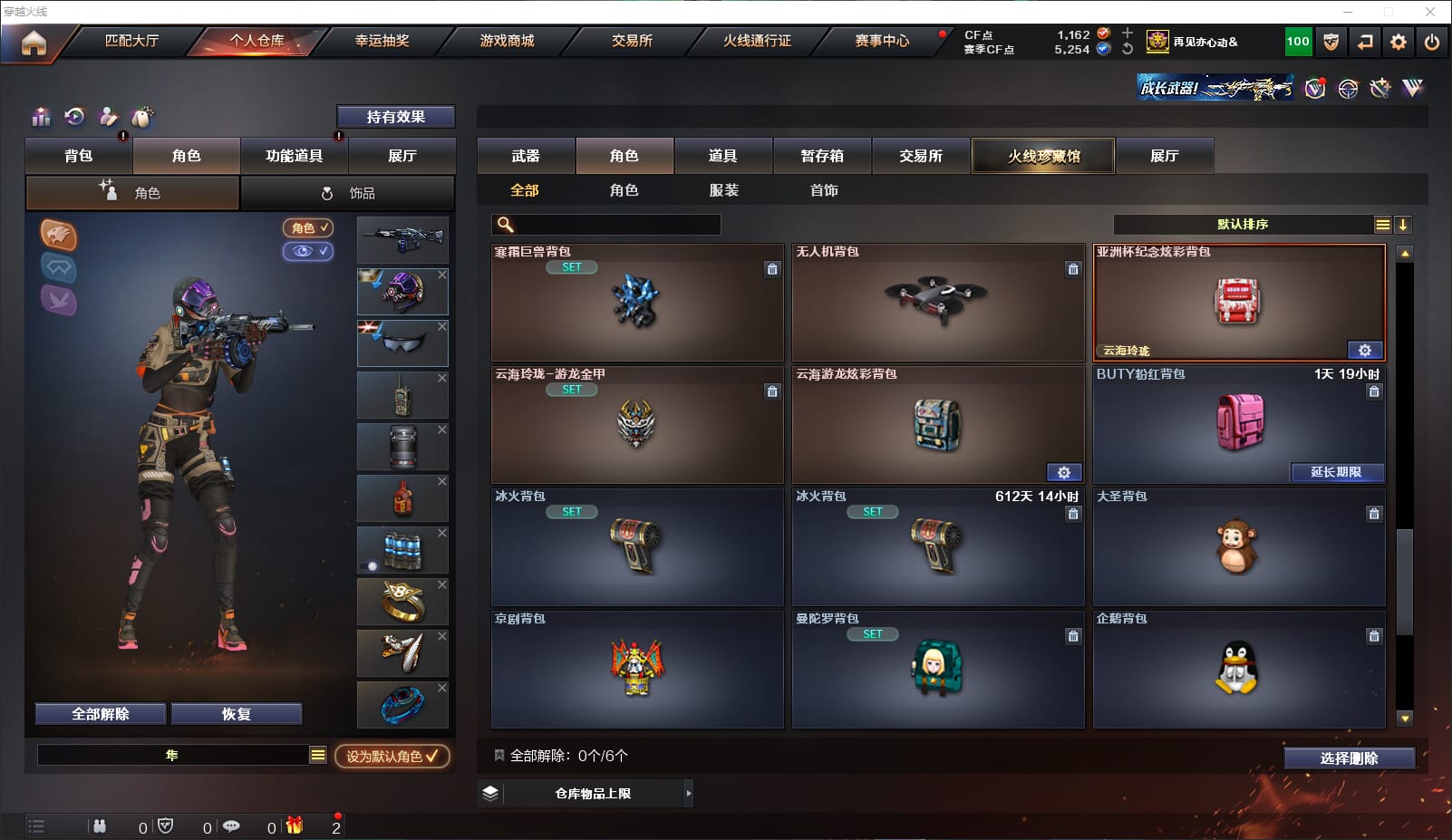
Task: Switch to the 火线珍藏馆 tab
Action: point(1043,156)
